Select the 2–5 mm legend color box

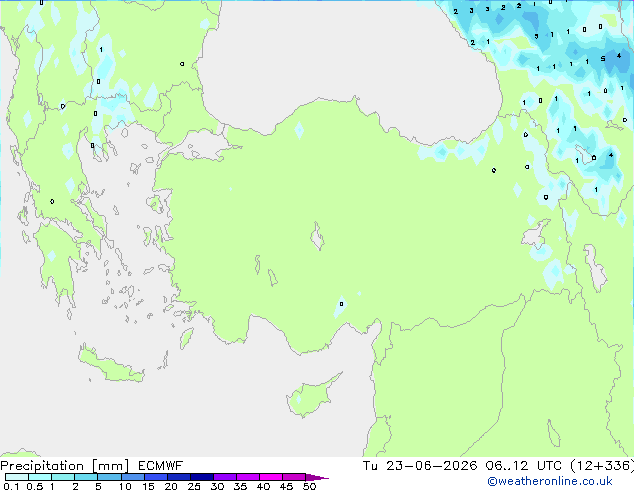(86, 477)
